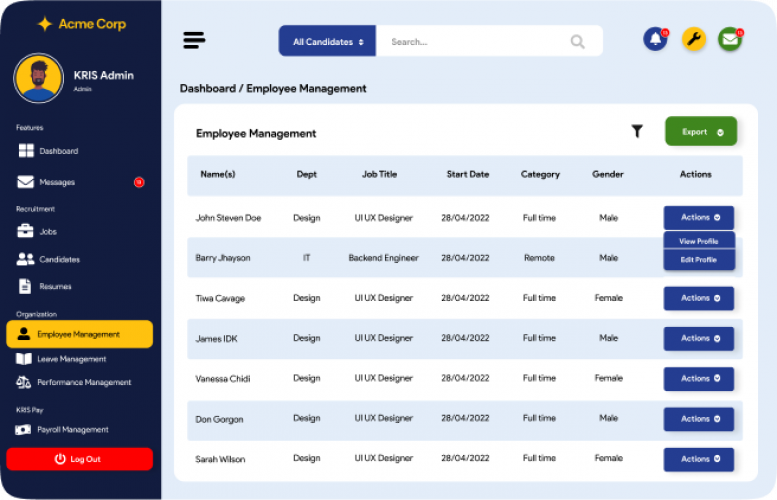Select Edit Profile from the actions menu
777x500 pixels.
point(699,260)
